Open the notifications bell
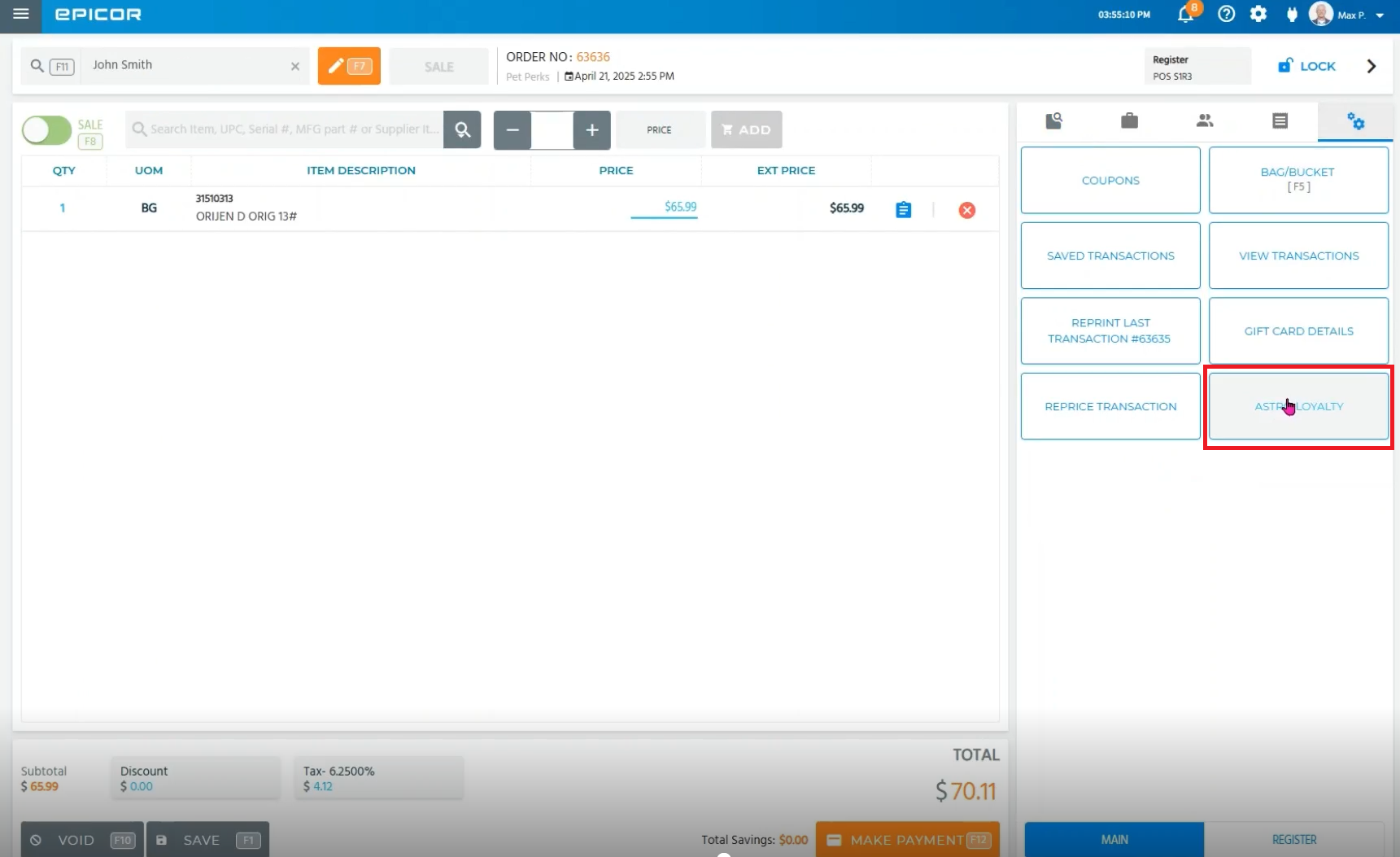Viewport: 1400px width, 857px height. pos(1186,15)
